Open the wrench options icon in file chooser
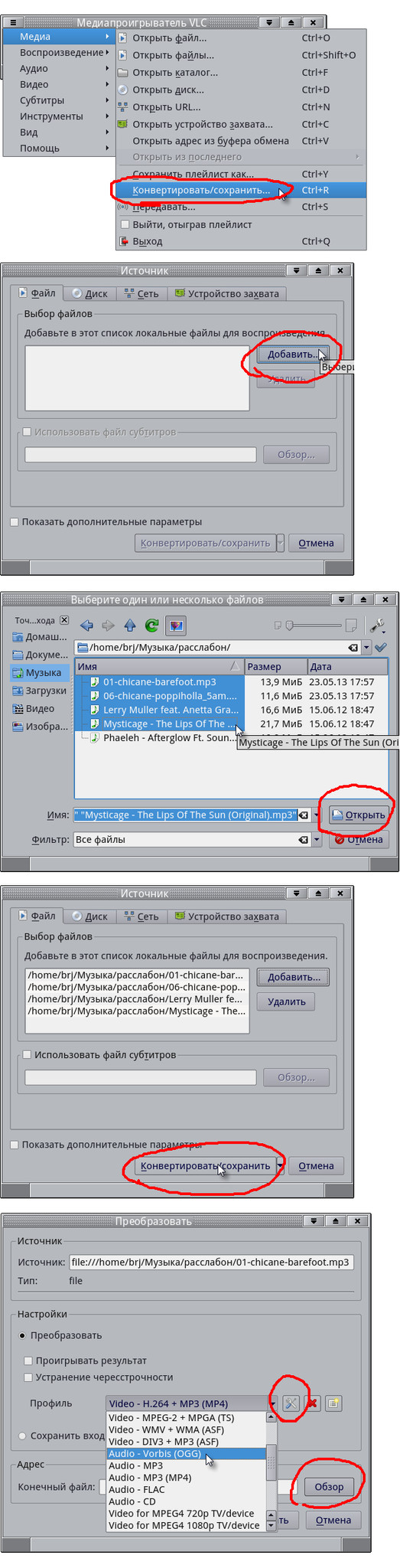Screen dimensions: 400x1568 pyautogui.click(x=376, y=626)
